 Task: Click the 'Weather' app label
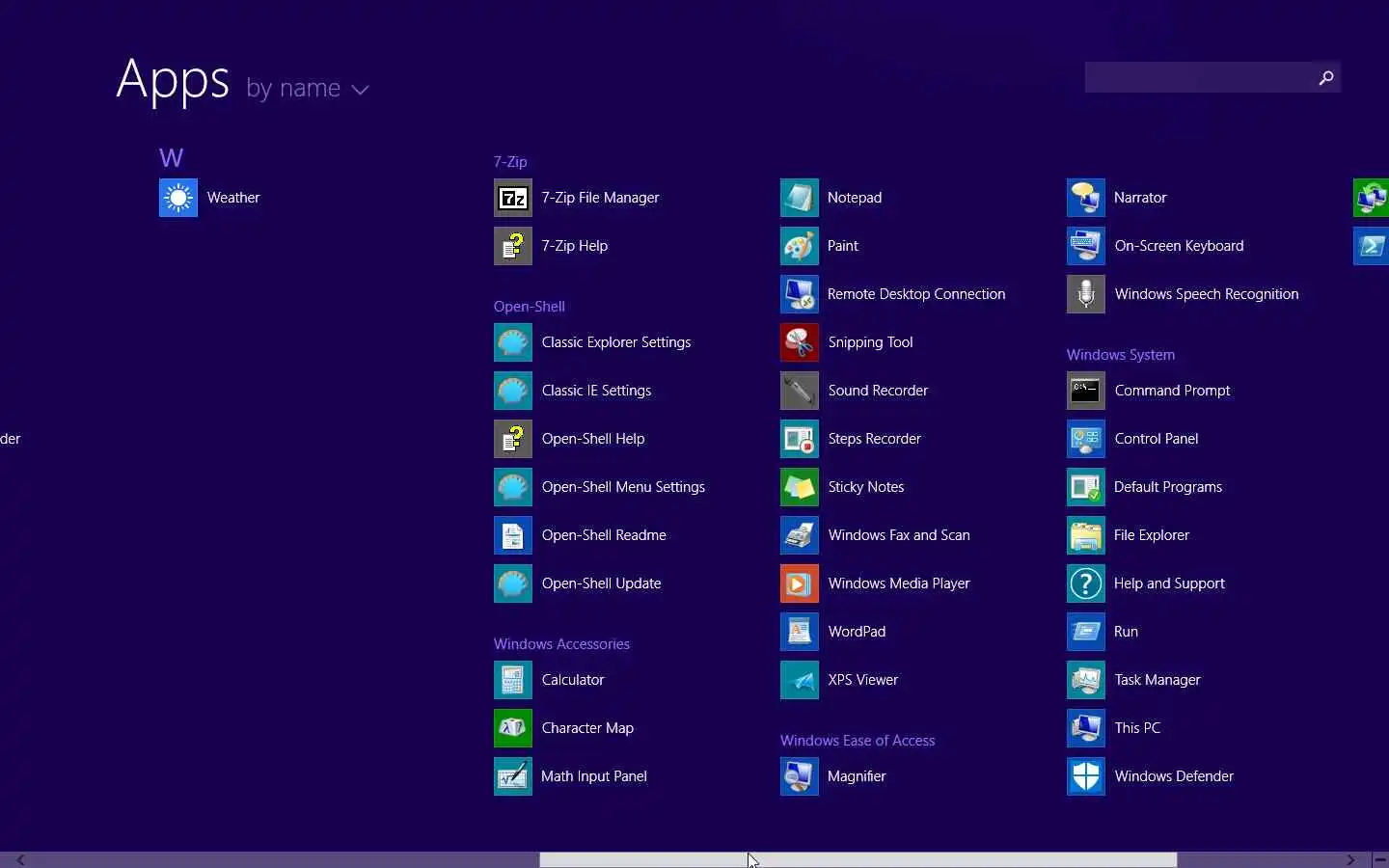233,198
